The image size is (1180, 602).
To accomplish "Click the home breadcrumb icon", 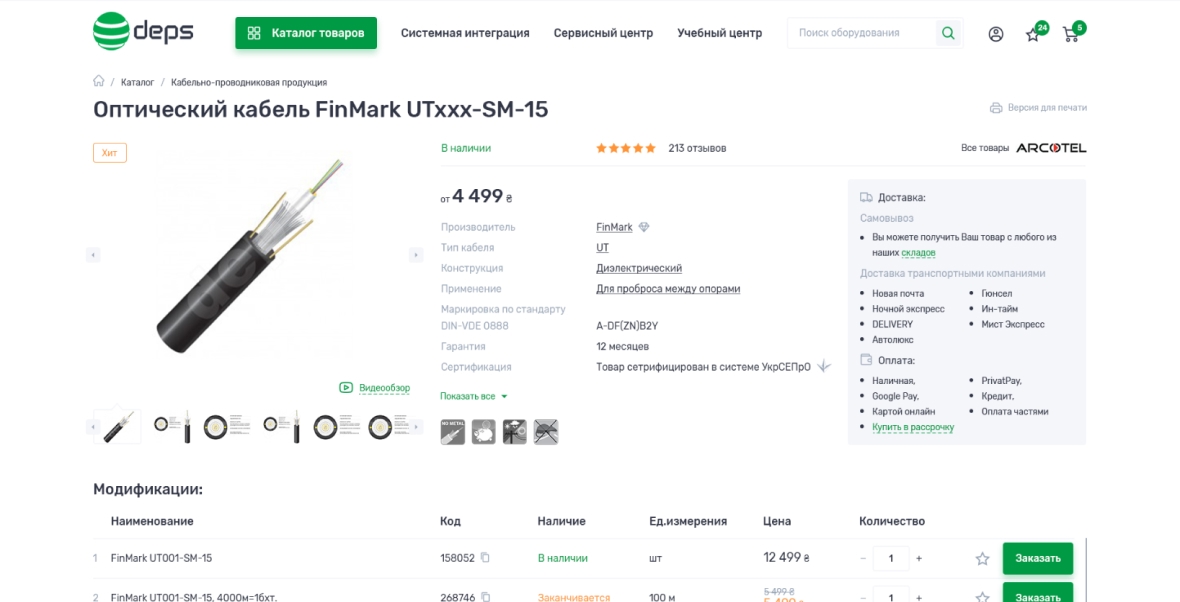I will [x=99, y=82].
